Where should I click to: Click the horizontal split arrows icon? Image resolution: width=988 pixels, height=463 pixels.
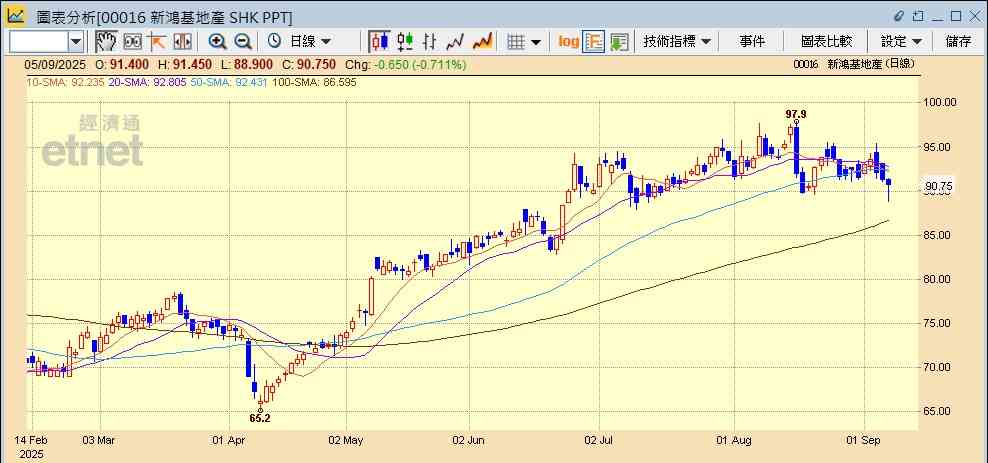click(182, 42)
